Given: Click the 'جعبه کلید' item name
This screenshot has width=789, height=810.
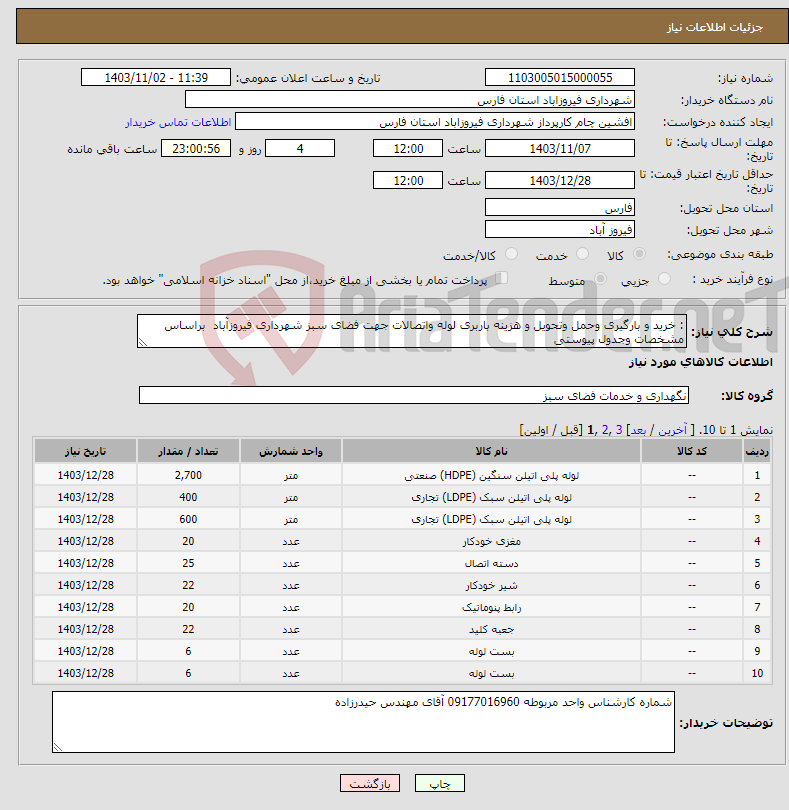Looking at the screenshot, I should tap(491, 629).
